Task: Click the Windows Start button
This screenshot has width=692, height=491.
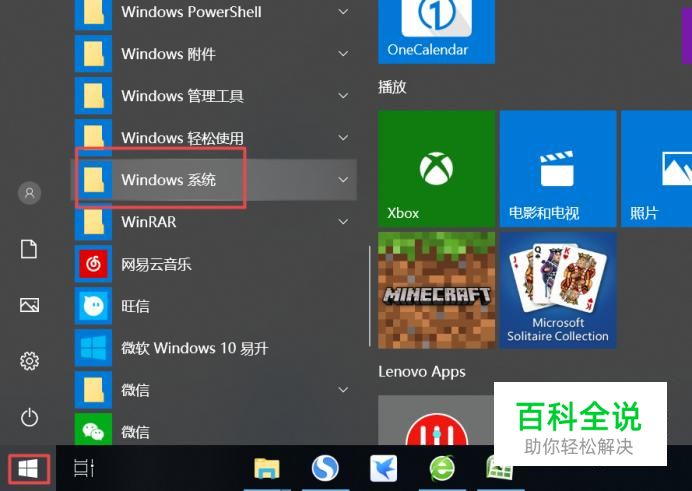Action: (x=29, y=469)
